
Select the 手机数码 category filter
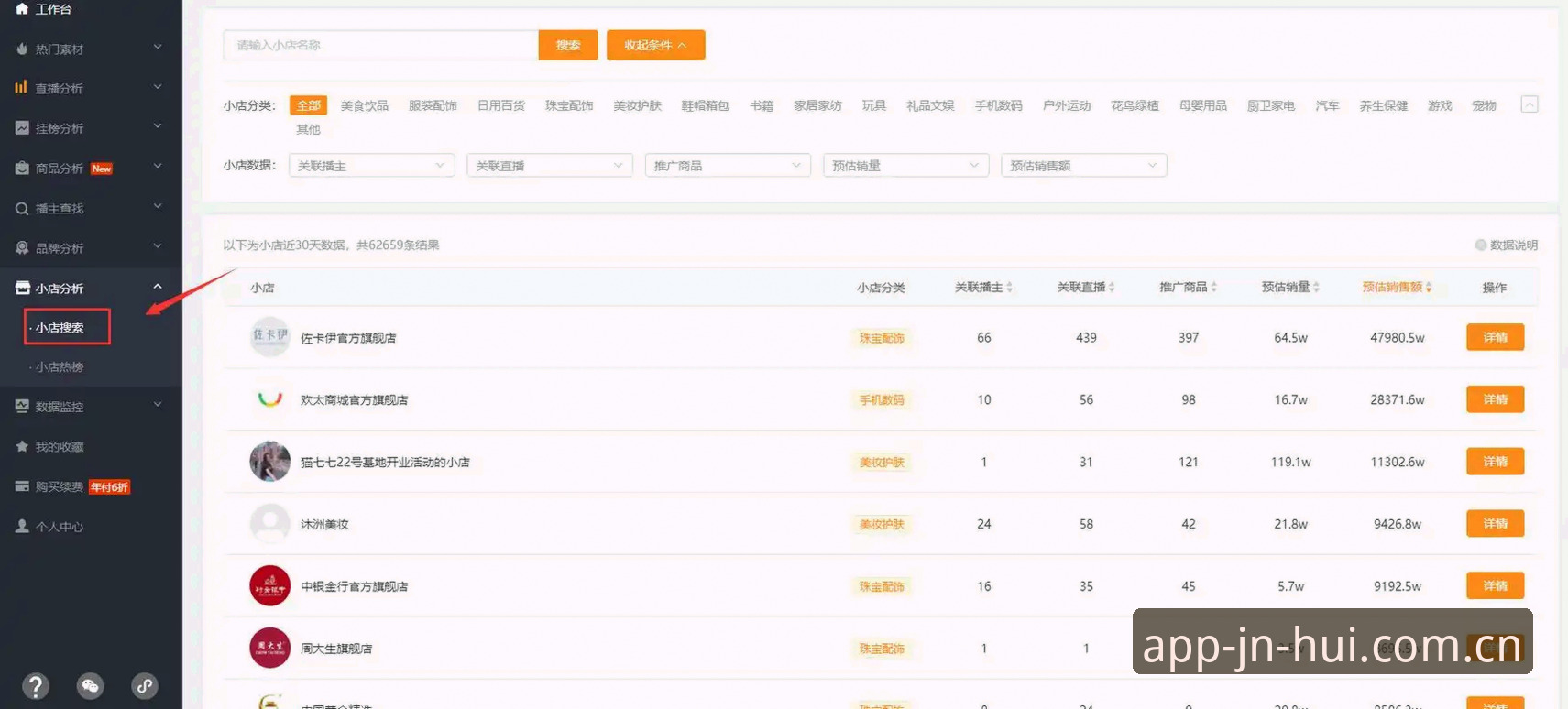pos(998,105)
